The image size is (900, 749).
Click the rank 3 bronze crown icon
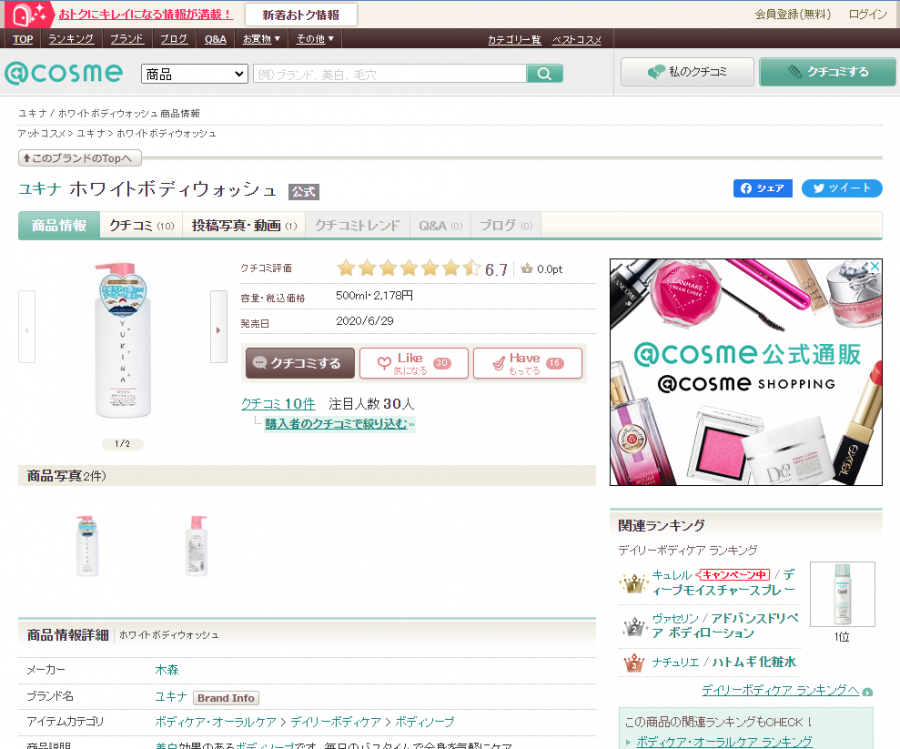tap(634, 663)
